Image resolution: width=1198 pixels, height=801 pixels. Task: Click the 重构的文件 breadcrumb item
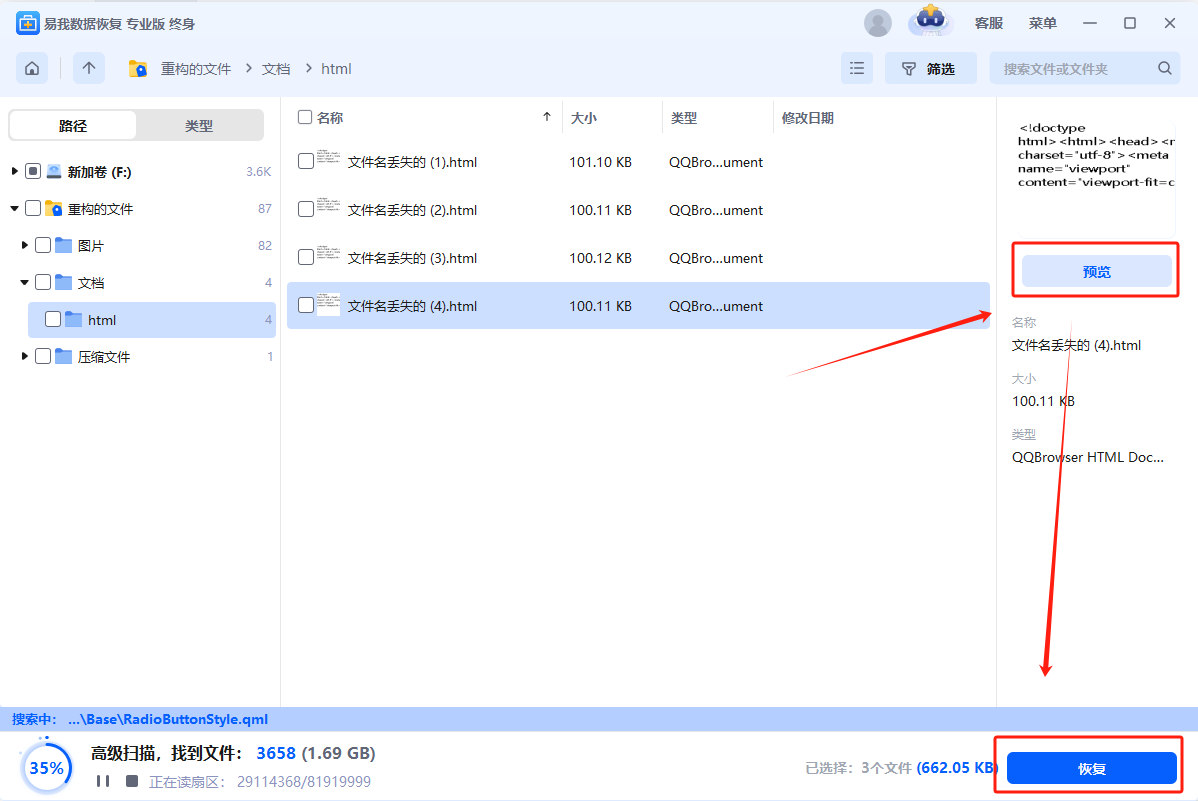(x=196, y=69)
